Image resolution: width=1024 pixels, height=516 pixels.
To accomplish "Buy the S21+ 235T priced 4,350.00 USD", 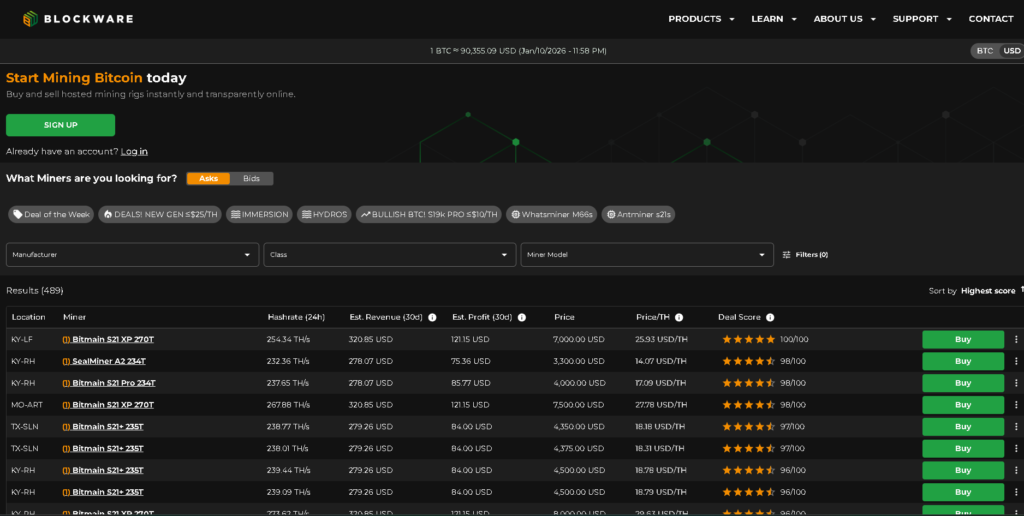I will click(x=963, y=427).
